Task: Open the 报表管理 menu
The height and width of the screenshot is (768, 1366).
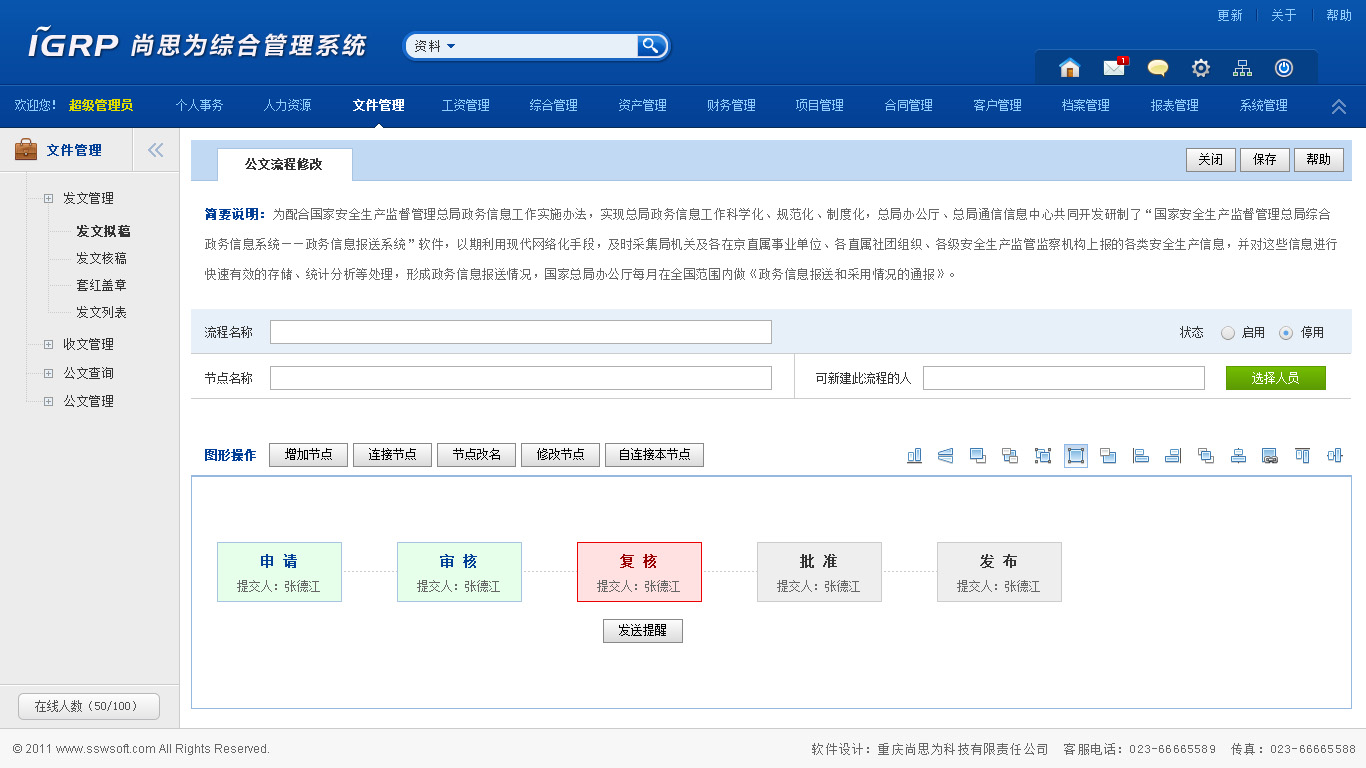Action: pos(1174,105)
